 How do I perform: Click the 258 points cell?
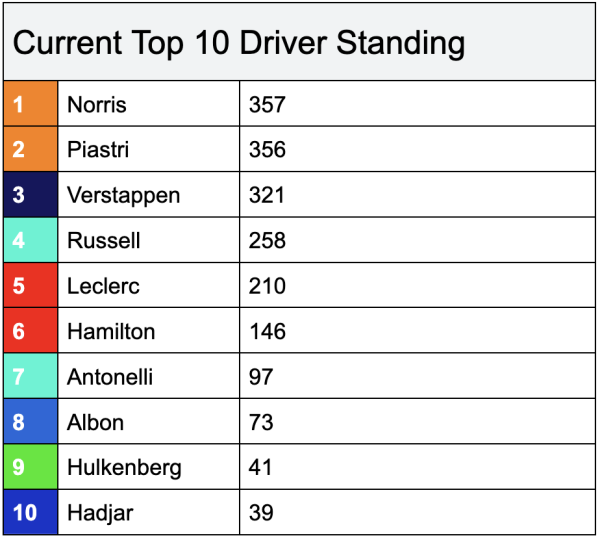tap(416, 241)
